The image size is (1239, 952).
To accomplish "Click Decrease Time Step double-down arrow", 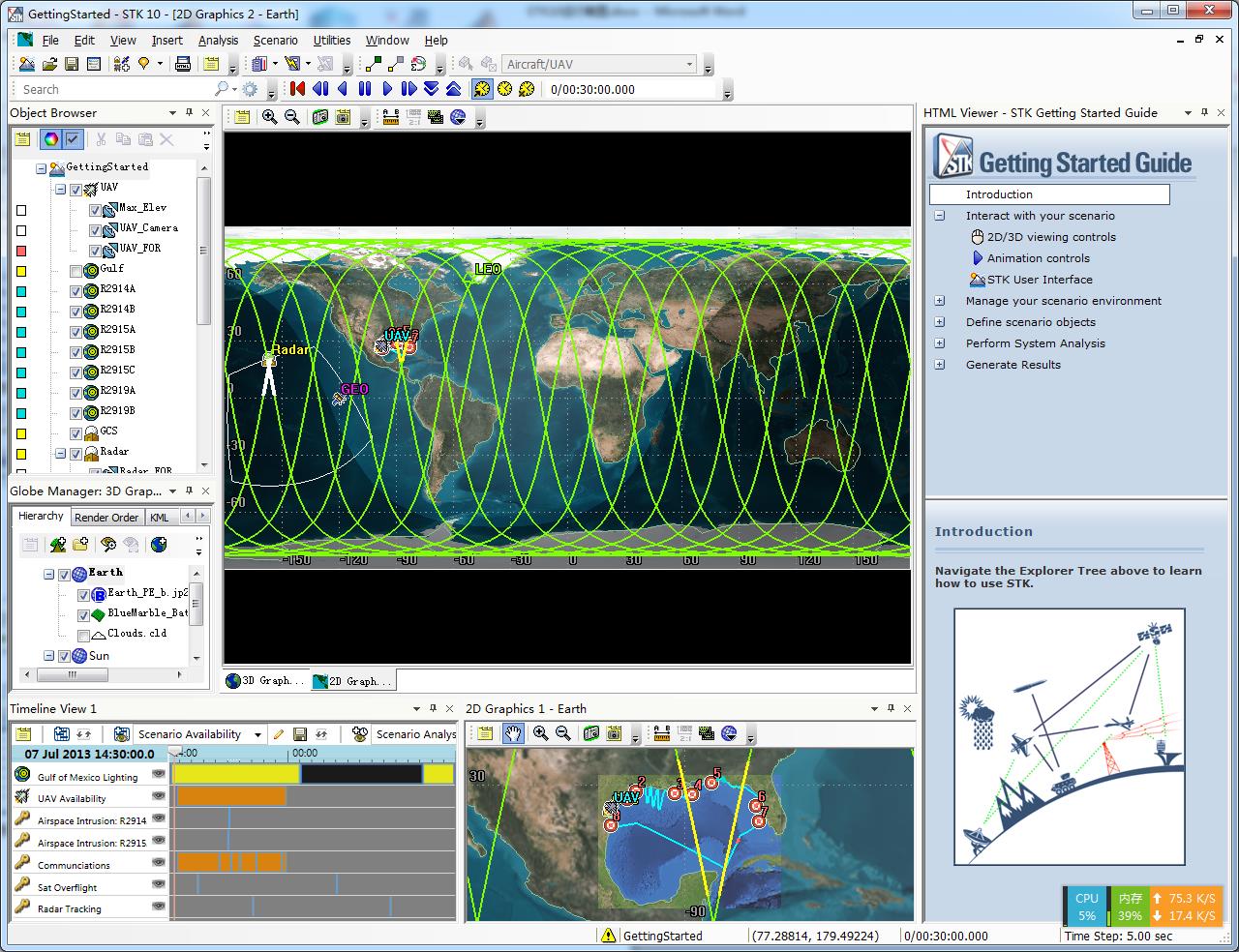I will (x=432, y=89).
